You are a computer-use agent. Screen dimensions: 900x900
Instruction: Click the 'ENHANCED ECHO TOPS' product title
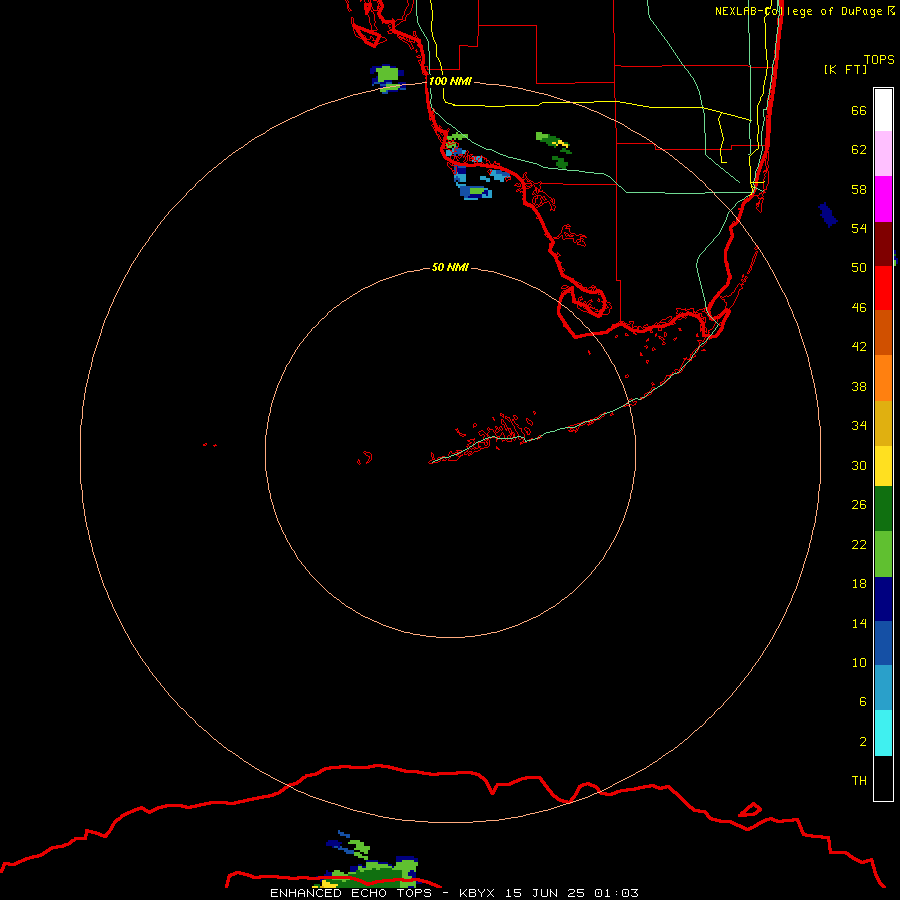(351, 893)
